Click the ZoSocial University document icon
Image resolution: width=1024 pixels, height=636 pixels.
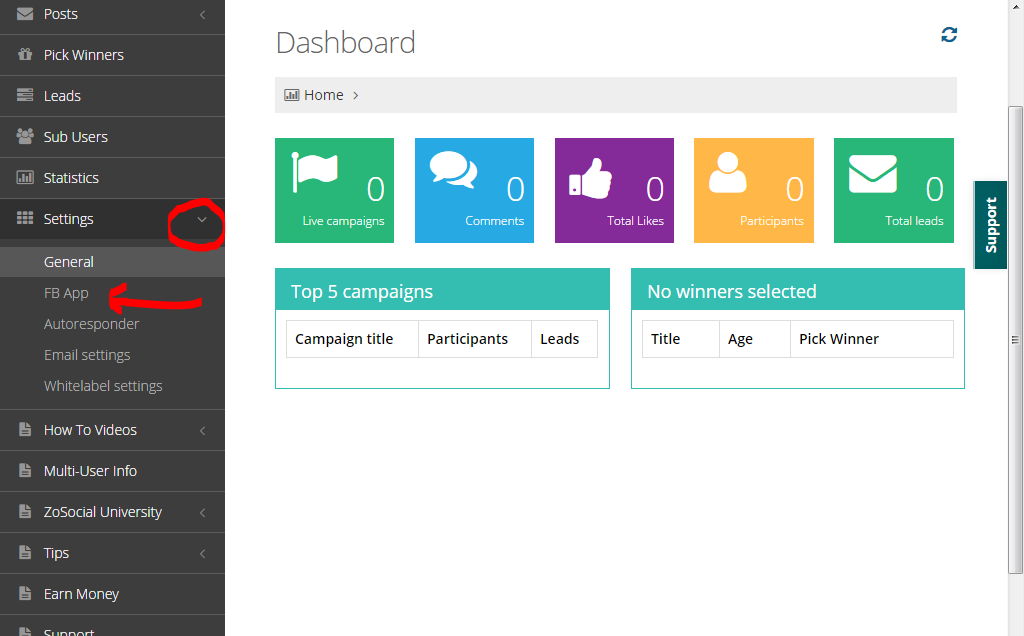[25, 511]
